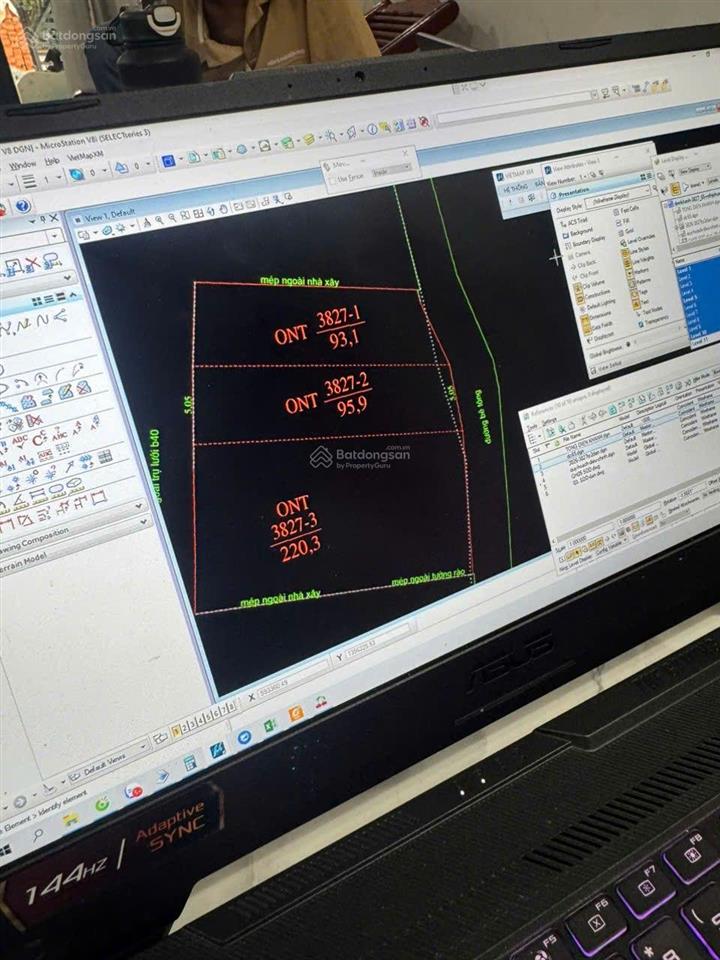Adjust Global Brightness slider in View Attributes
Screen dimensions: 720x960
tap(627, 345)
